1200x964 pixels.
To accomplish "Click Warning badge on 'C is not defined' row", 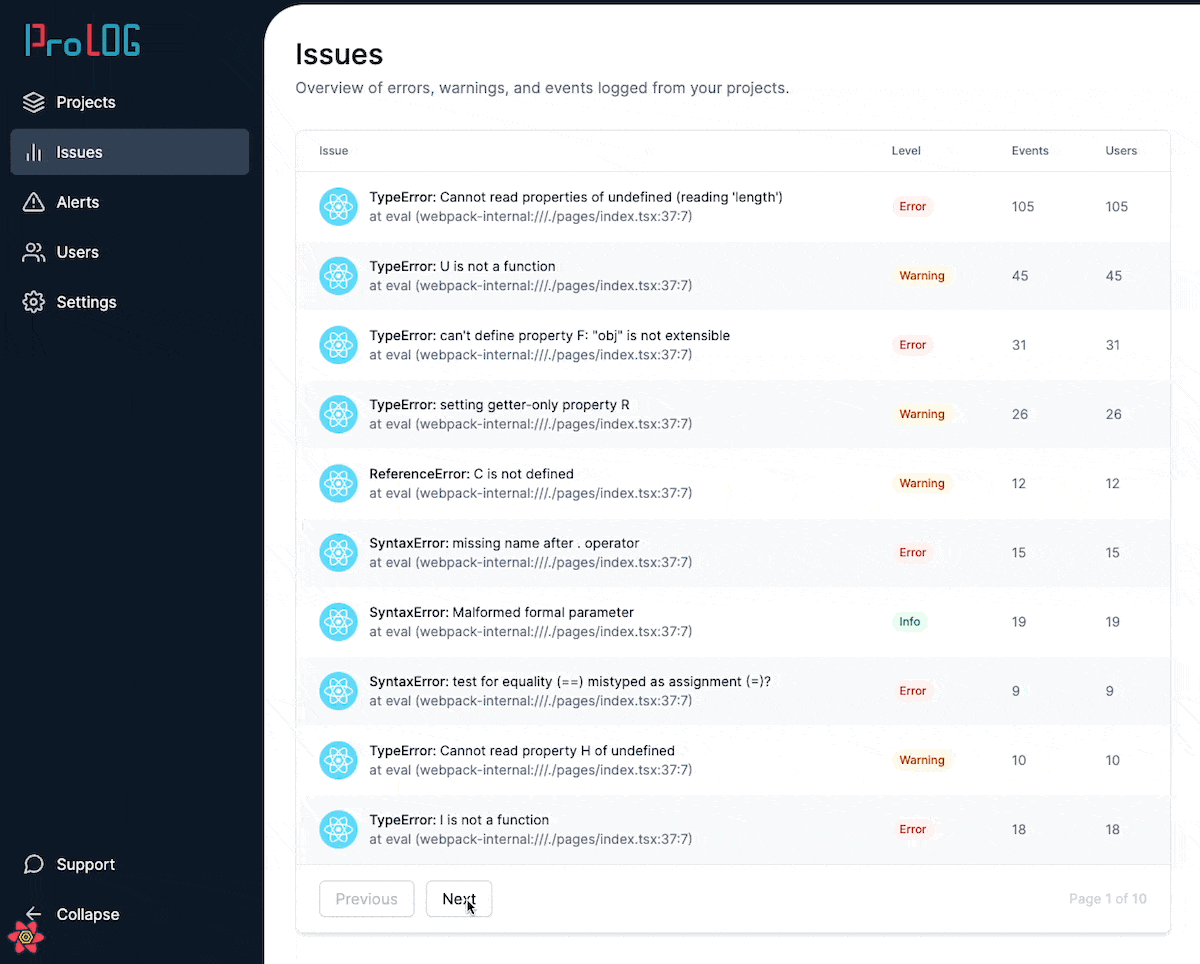I will click(x=922, y=483).
